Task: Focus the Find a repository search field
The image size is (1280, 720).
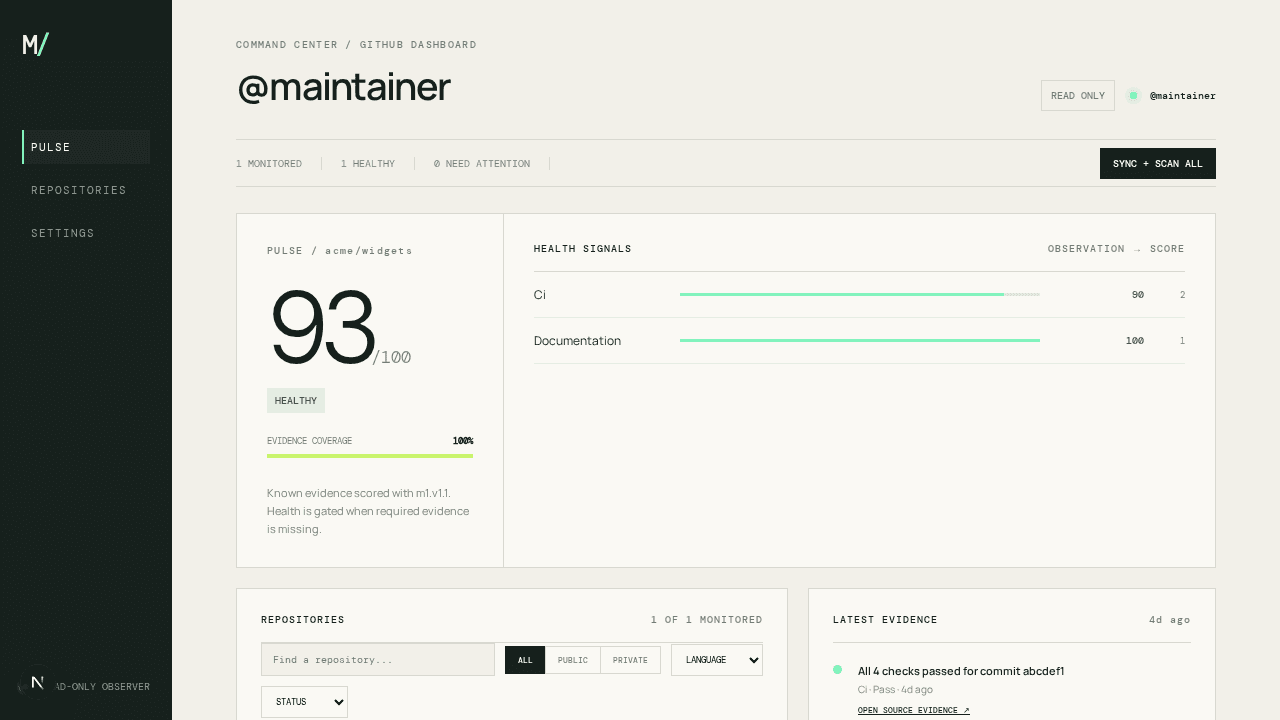Action: 378,660
